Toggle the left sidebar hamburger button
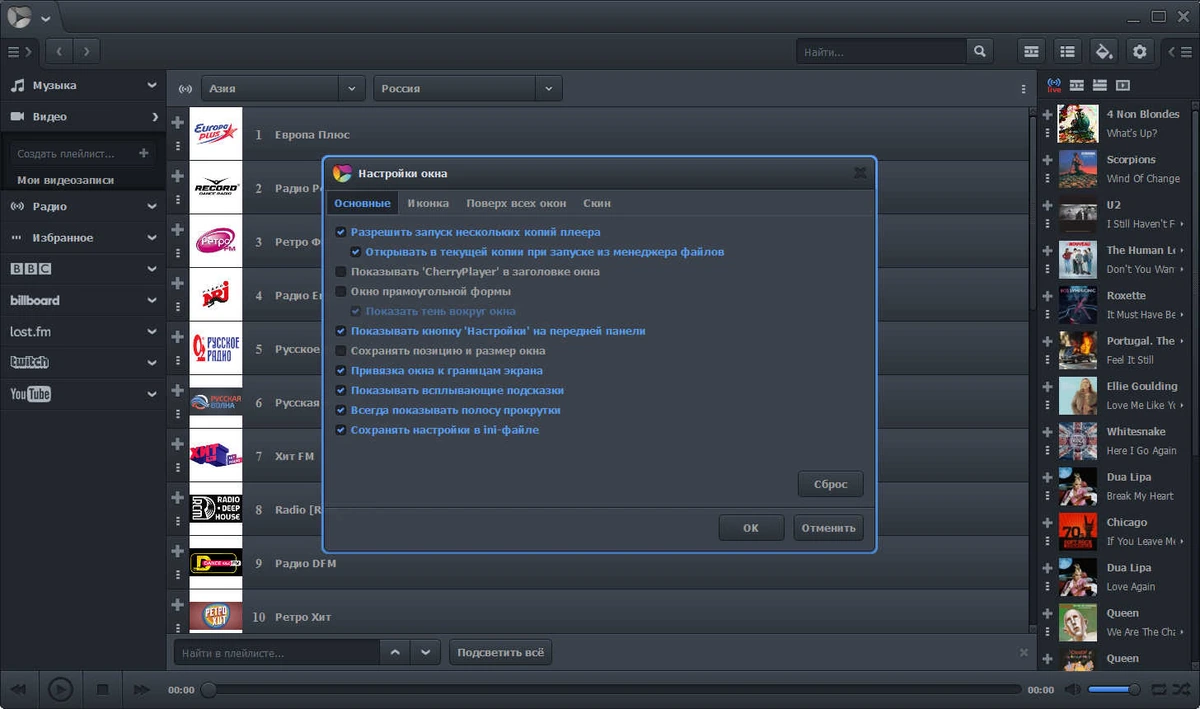Screen dimensions: 1200x709 pyautogui.click(x=18, y=51)
